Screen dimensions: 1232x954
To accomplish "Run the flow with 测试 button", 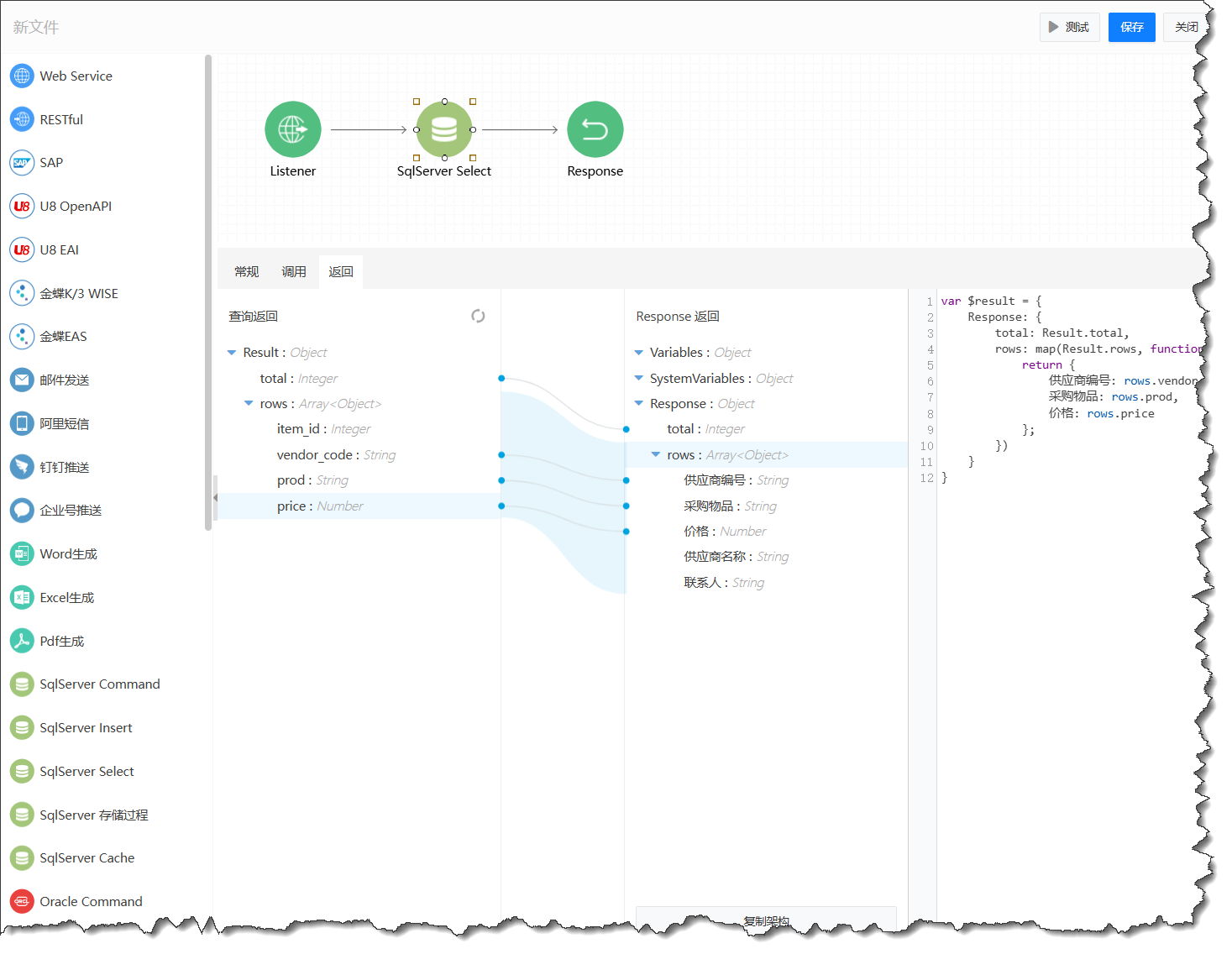I will click(x=1069, y=27).
